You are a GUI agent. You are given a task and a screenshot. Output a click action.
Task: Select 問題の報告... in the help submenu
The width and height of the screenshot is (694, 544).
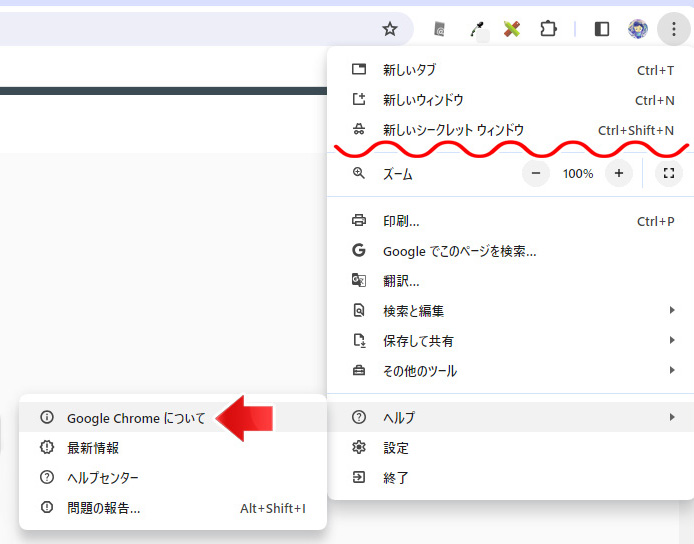tap(173, 508)
